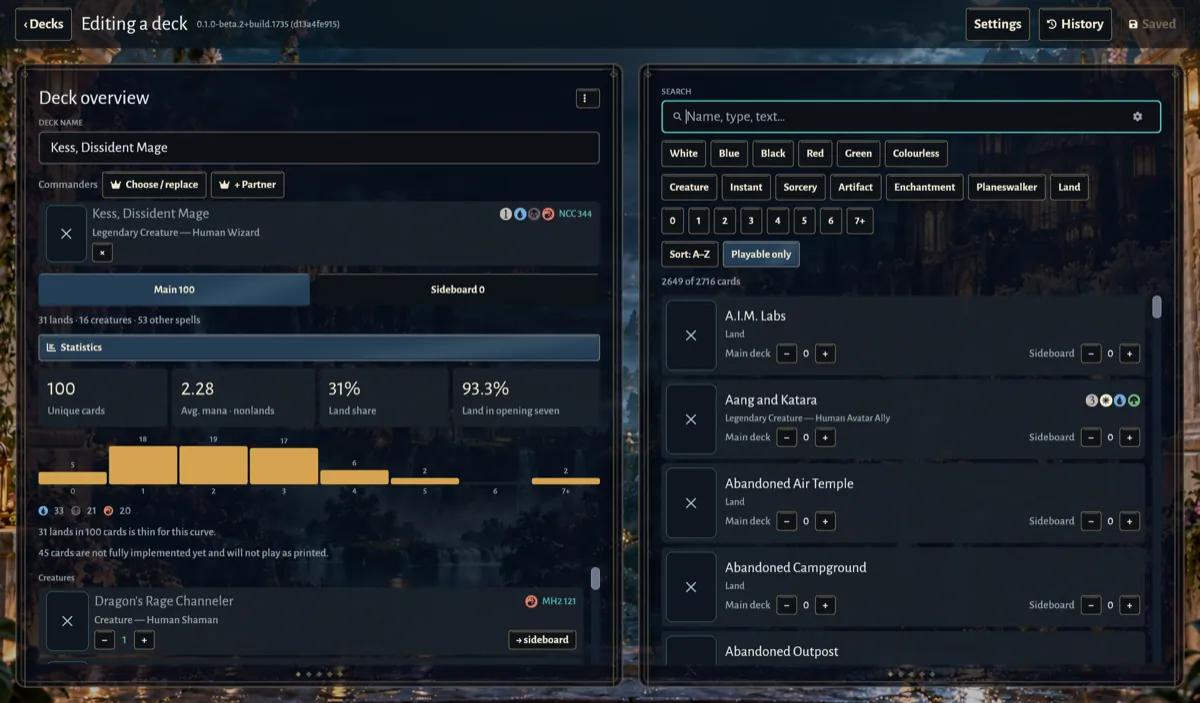Image resolution: width=1200 pixels, height=703 pixels.
Task: Filter by Artifact card type
Action: coord(855,187)
